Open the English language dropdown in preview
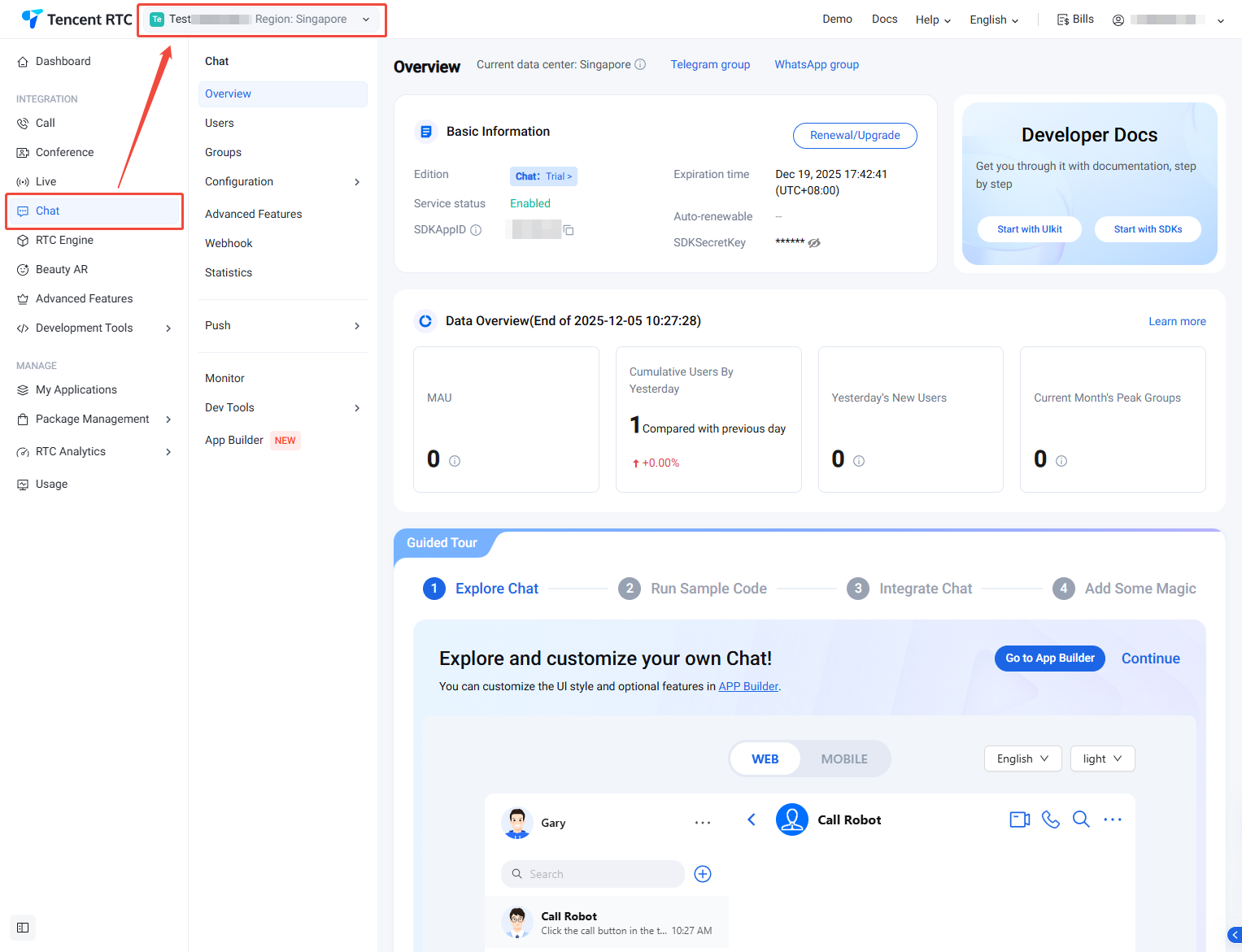The image size is (1242, 952). click(1022, 759)
